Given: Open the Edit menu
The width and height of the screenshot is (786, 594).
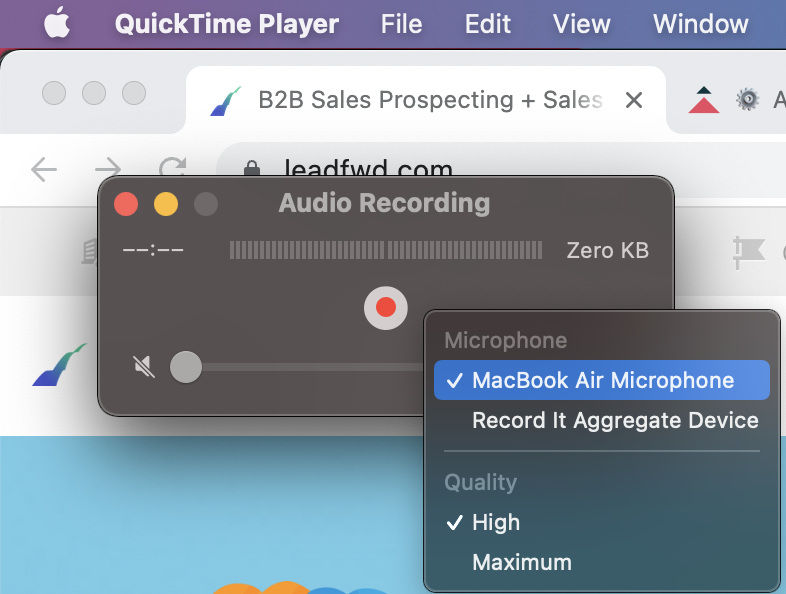Looking at the screenshot, I should tap(487, 24).
